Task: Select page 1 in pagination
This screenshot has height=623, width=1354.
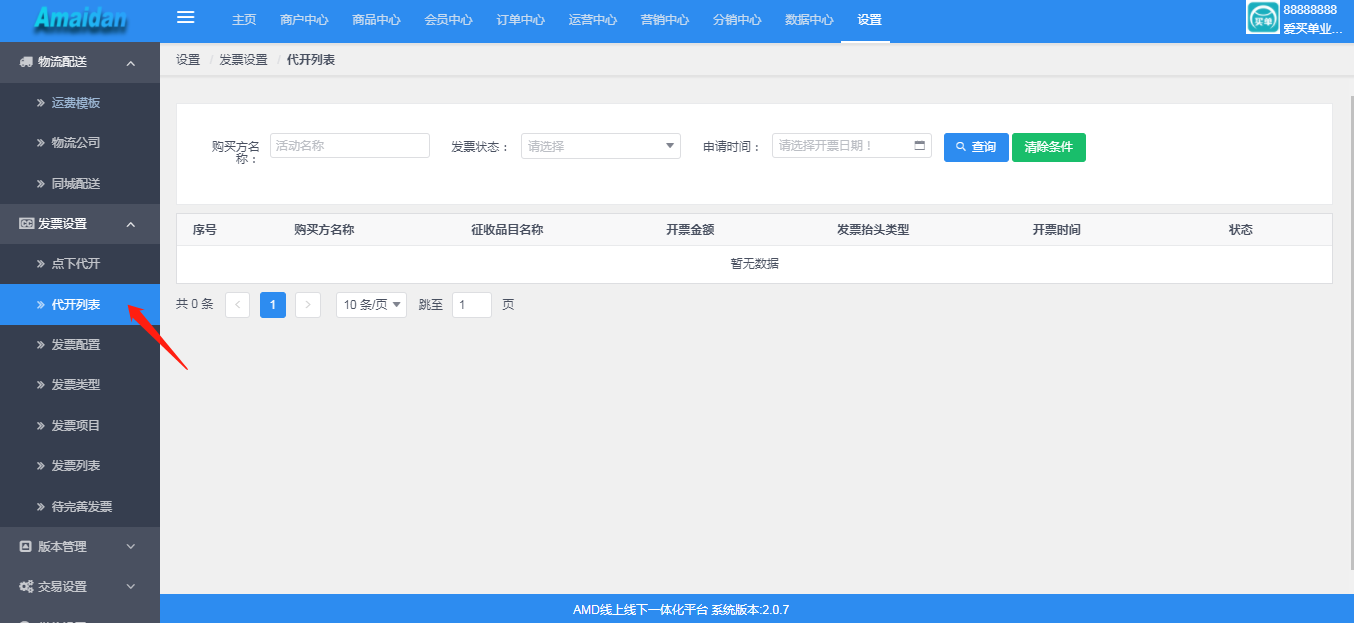Action: click(273, 305)
